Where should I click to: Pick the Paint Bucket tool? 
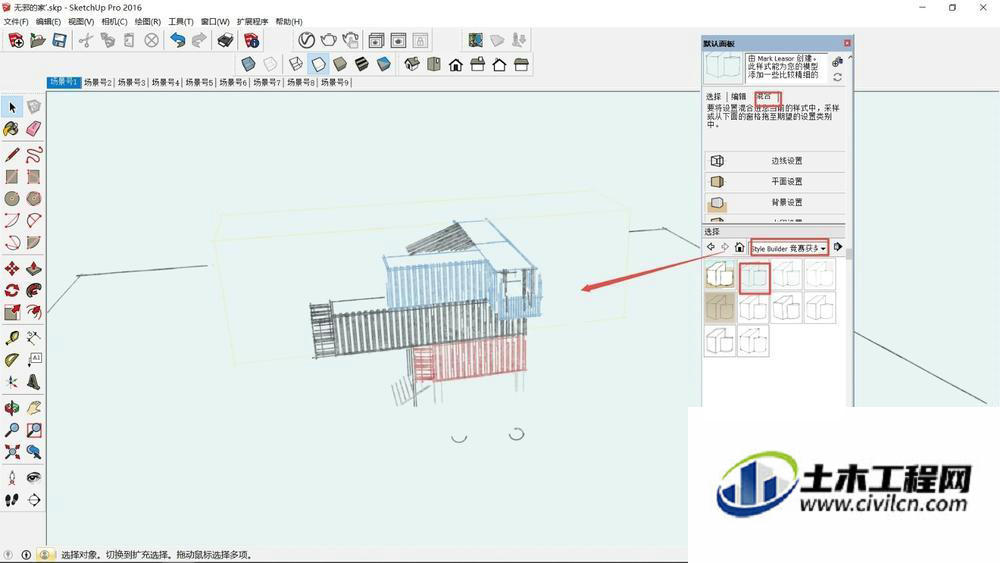click(11, 129)
